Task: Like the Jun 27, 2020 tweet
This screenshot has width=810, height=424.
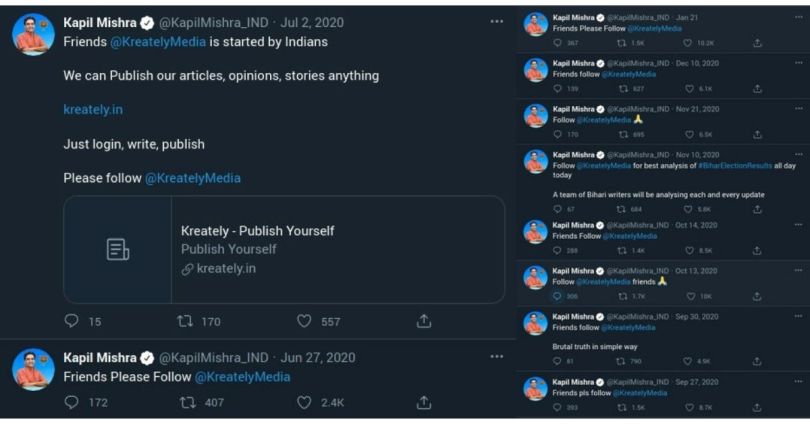Action: [x=305, y=402]
